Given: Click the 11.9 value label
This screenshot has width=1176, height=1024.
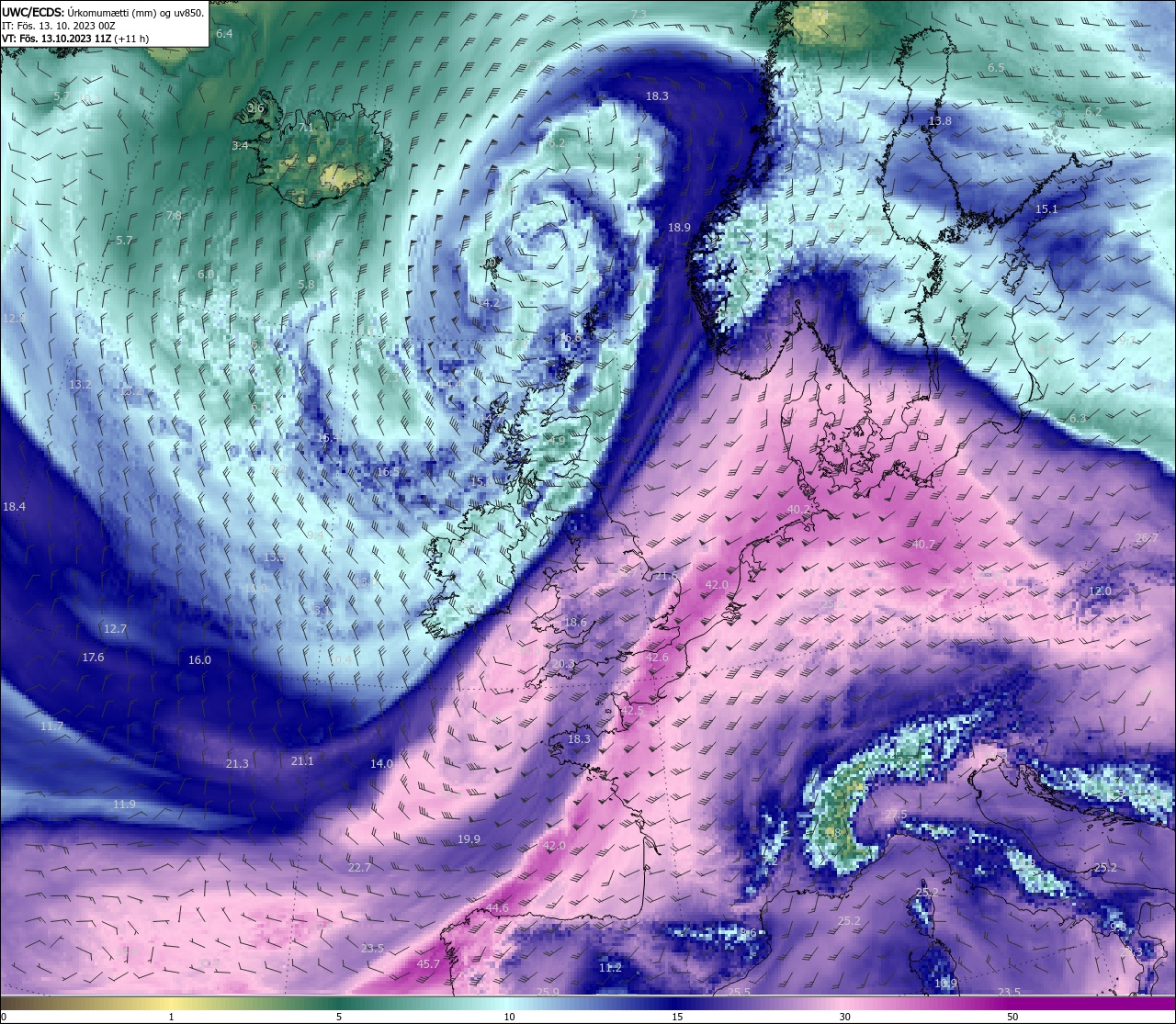Looking at the screenshot, I should coord(124,805).
